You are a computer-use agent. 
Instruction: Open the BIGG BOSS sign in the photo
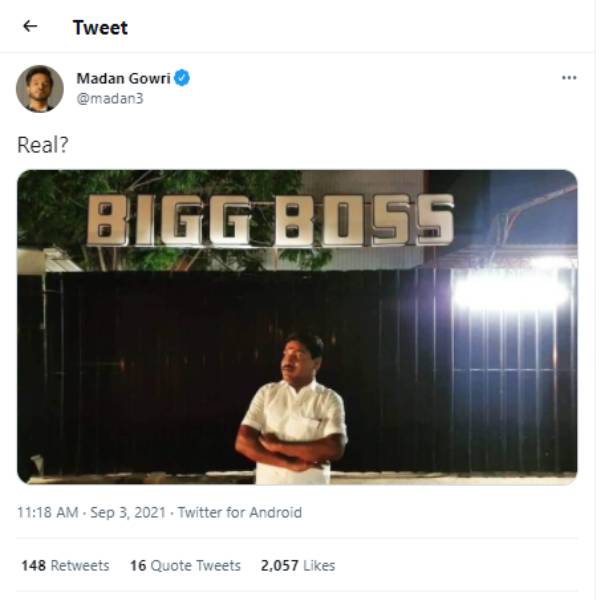tap(270, 219)
